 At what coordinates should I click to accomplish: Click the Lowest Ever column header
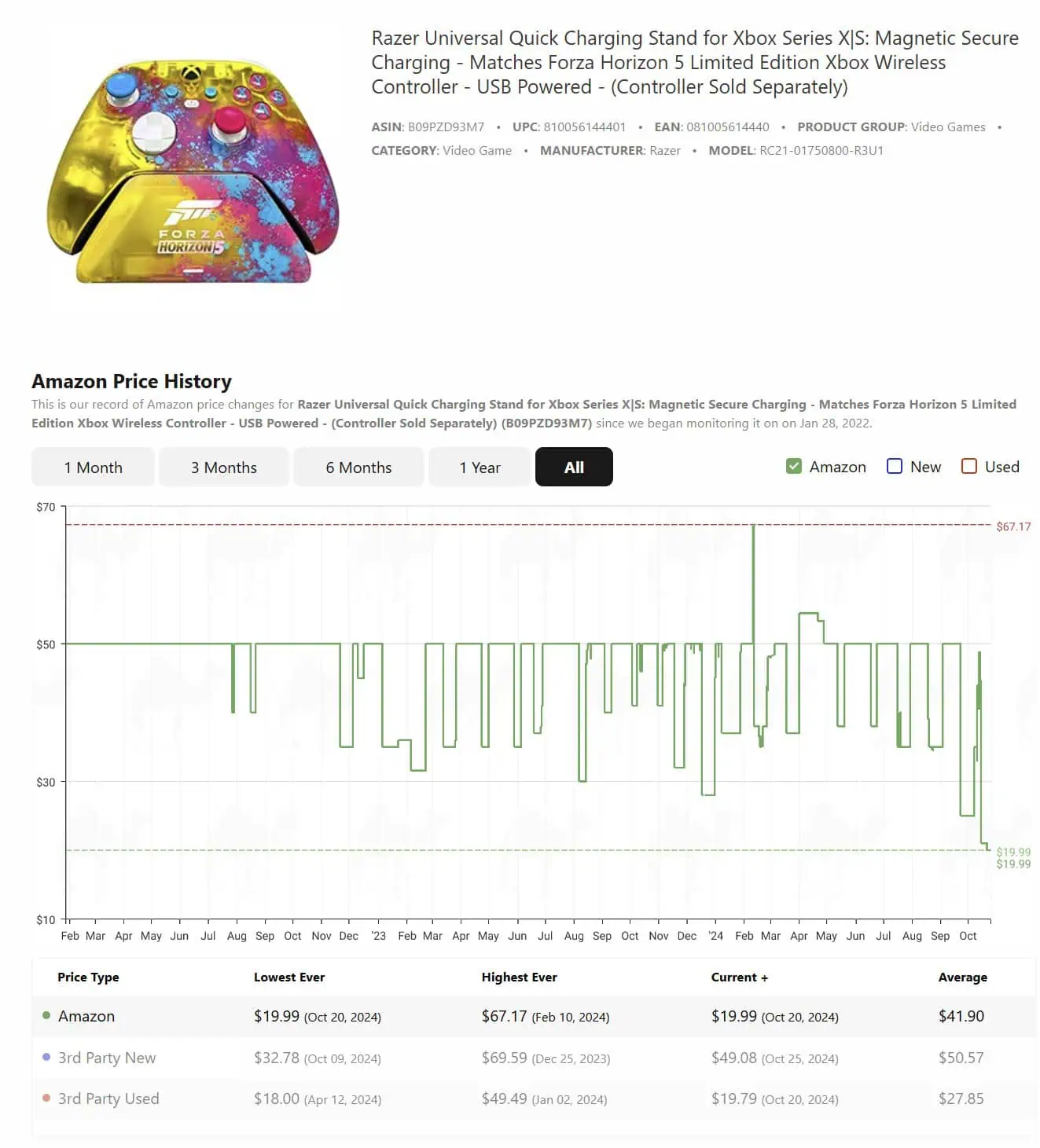pyautogui.click(x=288, y=977)
